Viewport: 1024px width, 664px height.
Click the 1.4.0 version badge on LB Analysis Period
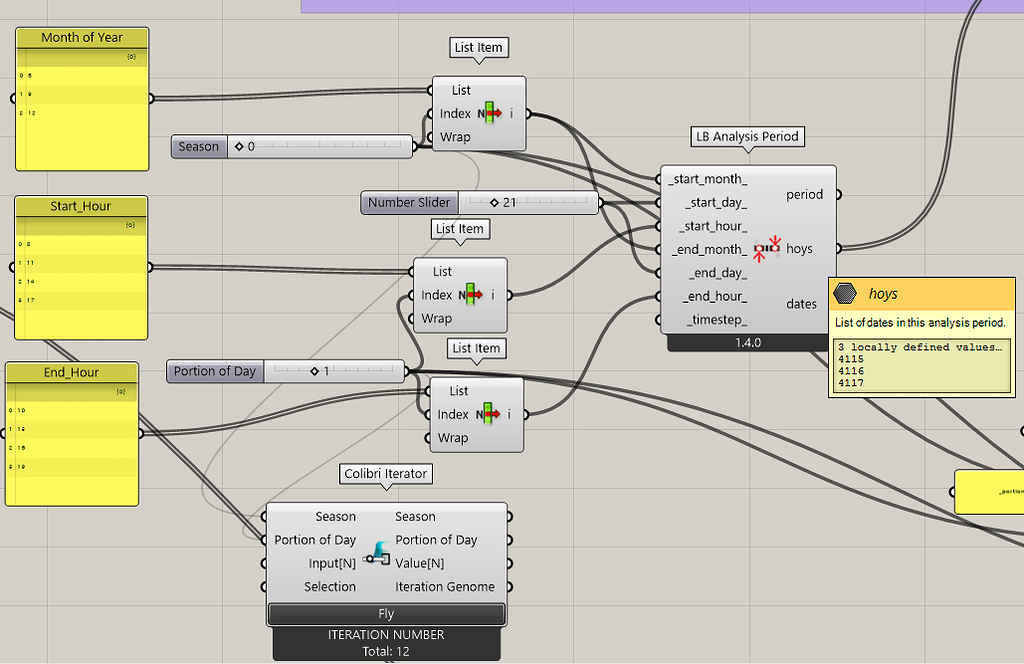point(750,343)
